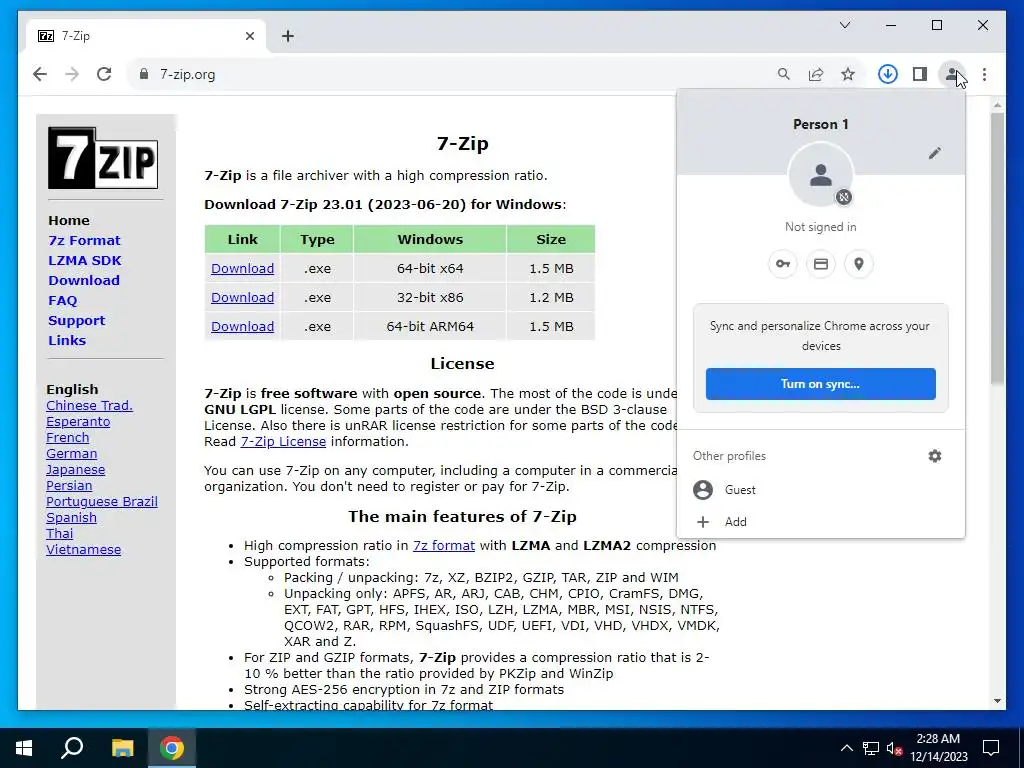Switch language to German

[71, 453]
